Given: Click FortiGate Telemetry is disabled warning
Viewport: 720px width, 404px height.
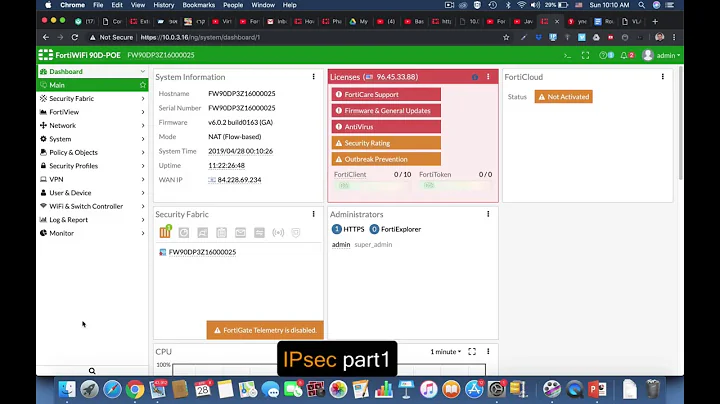Looking at the screenshot, I should tap(265, 330).
